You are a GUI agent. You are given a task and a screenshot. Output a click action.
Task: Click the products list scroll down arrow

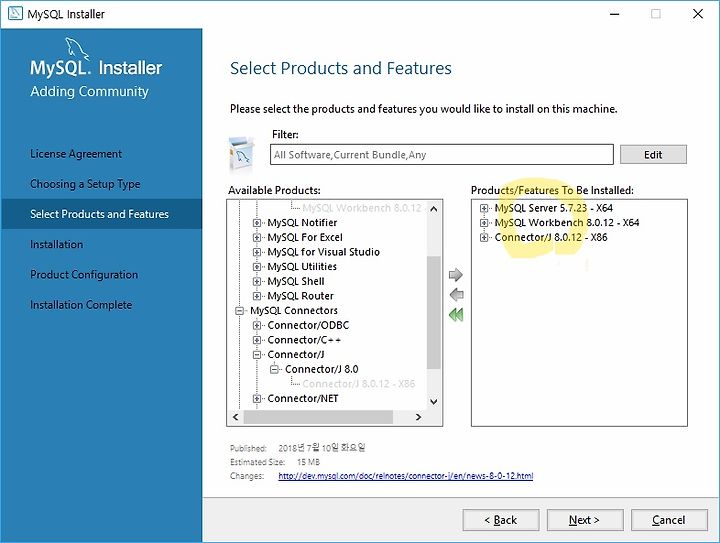point(433,401)
